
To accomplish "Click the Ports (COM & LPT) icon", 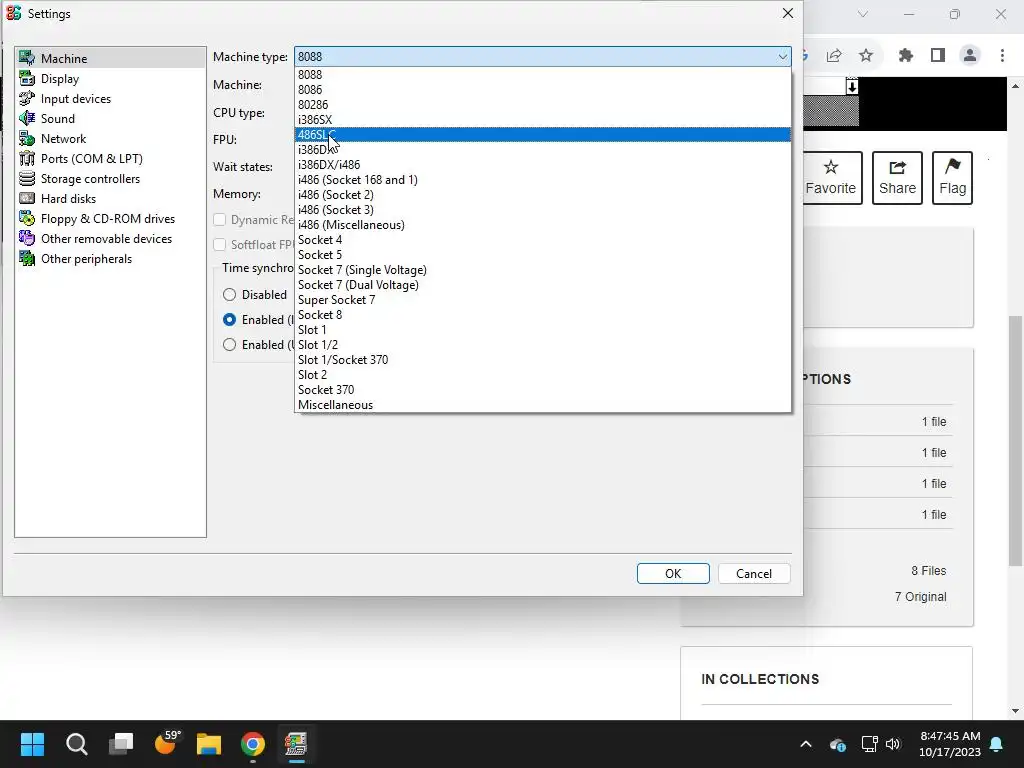I will click(27, 159).
